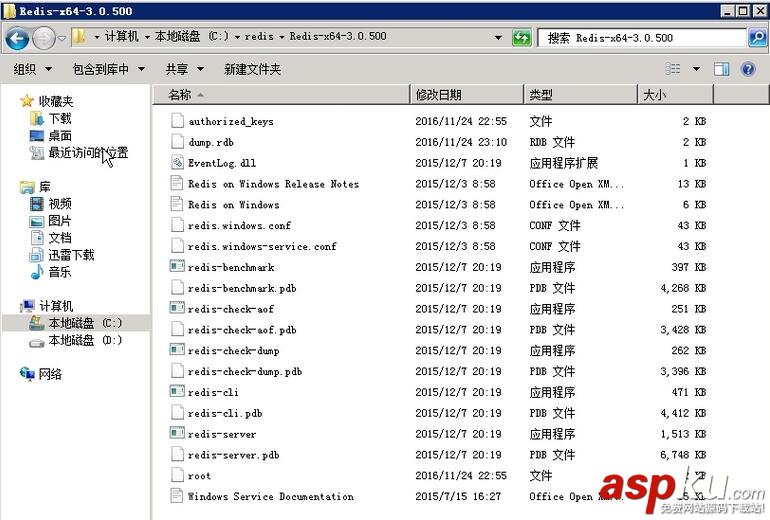This screenshot has height=520, width=770.
Task: Open the 共享 menu
Action: pos(184,69)
